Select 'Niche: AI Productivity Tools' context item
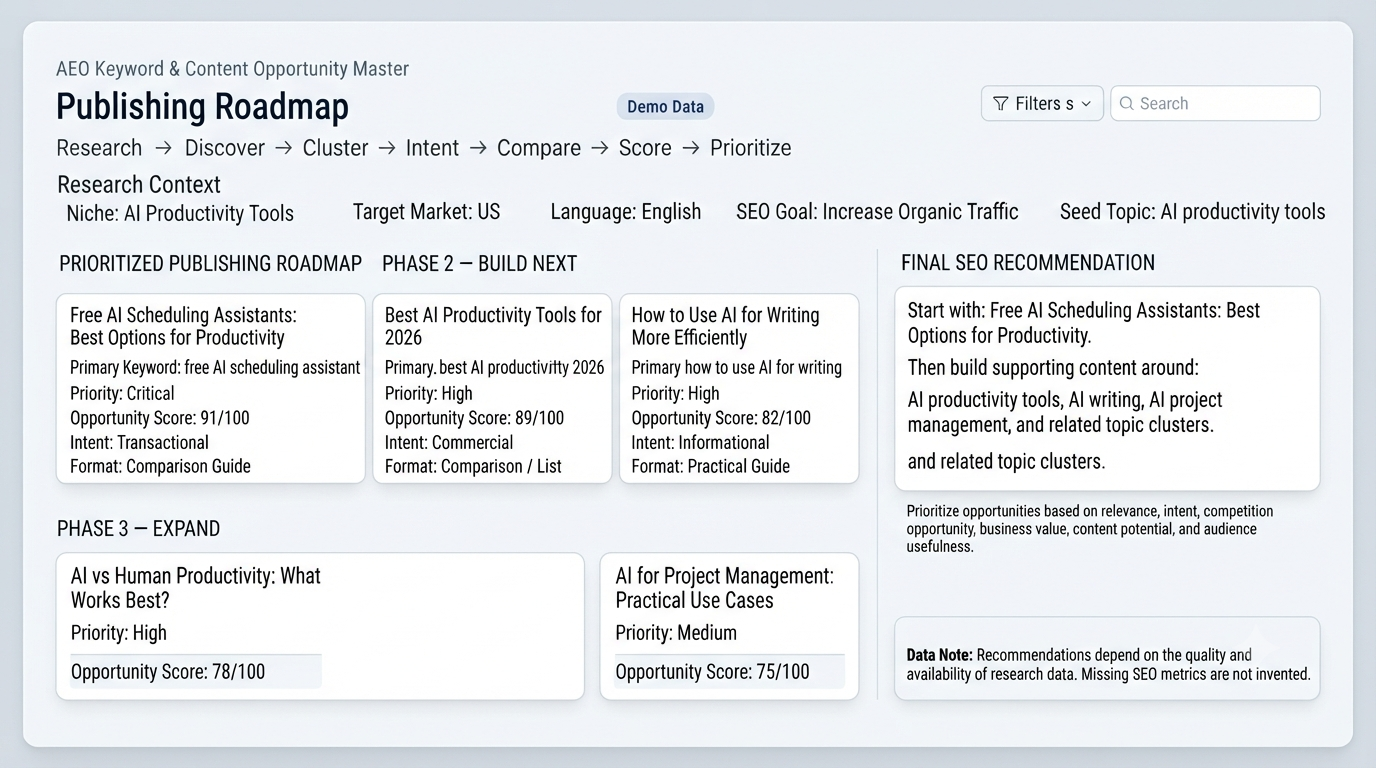Image resolution: width=1376 pixels, height=768 pixels. 180,213
